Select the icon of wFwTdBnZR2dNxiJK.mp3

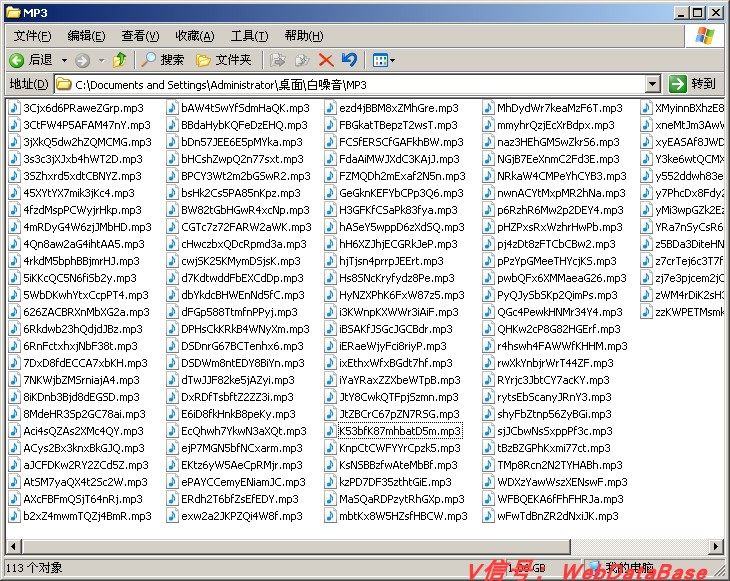488,516
